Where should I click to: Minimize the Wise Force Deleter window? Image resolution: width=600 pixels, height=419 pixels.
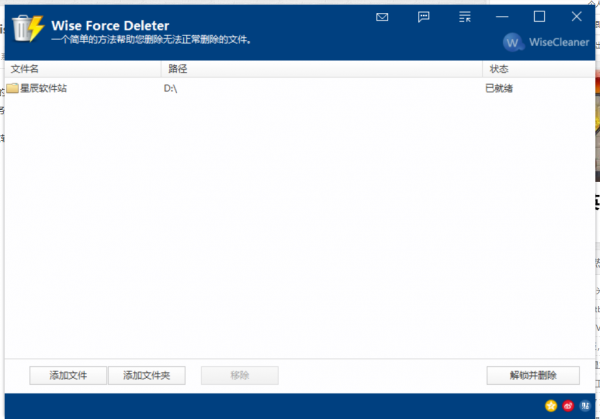point(502,17)
